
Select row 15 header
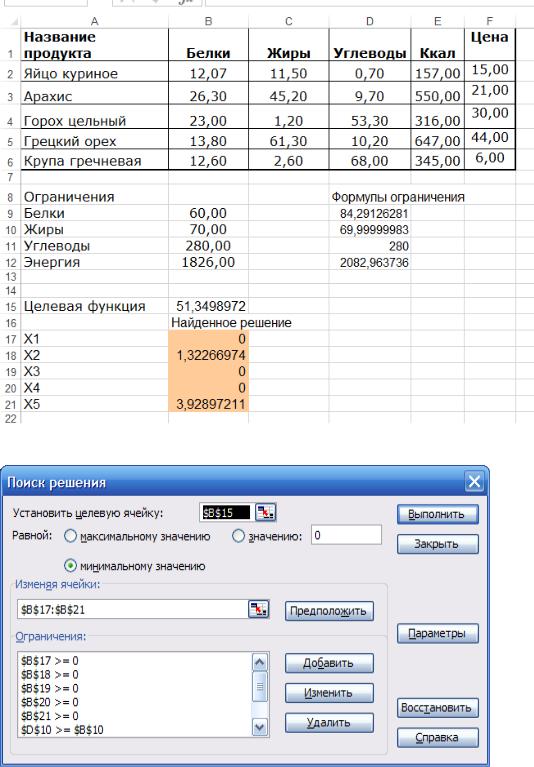point(10,307)
